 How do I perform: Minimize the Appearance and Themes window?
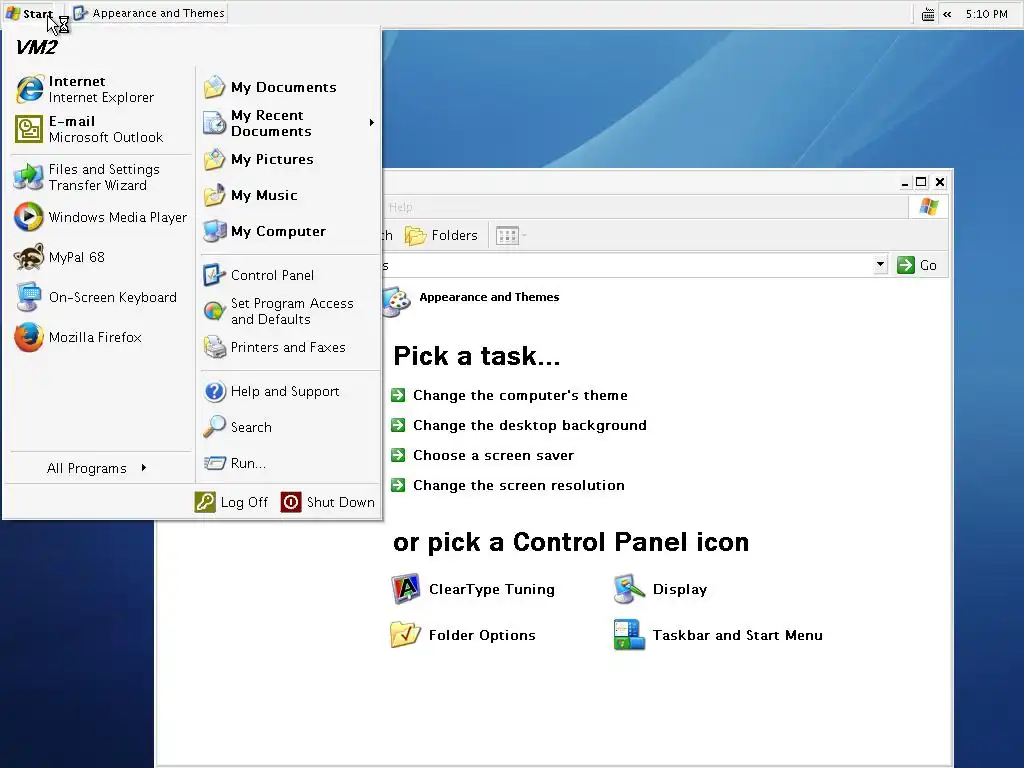click(904, 182)
